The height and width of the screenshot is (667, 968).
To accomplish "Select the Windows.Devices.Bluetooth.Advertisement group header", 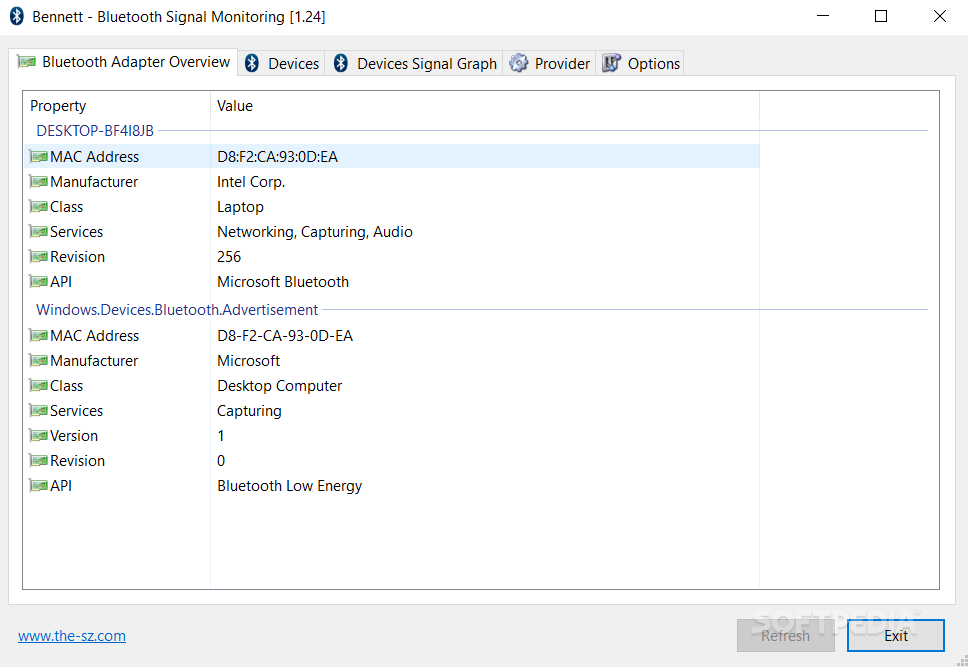I will click(177, 310).
